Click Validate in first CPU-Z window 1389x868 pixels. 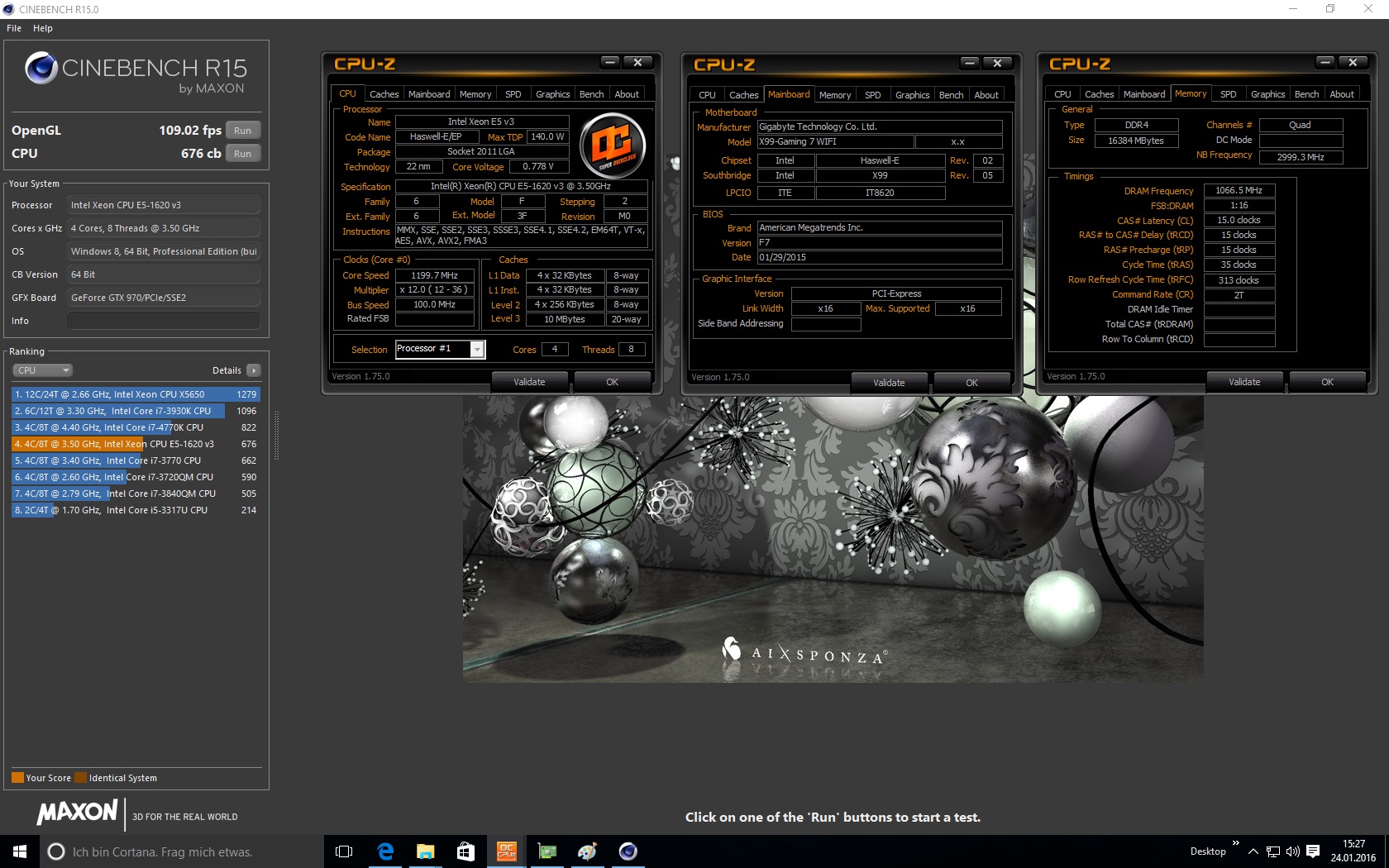(x=529, y=382)
